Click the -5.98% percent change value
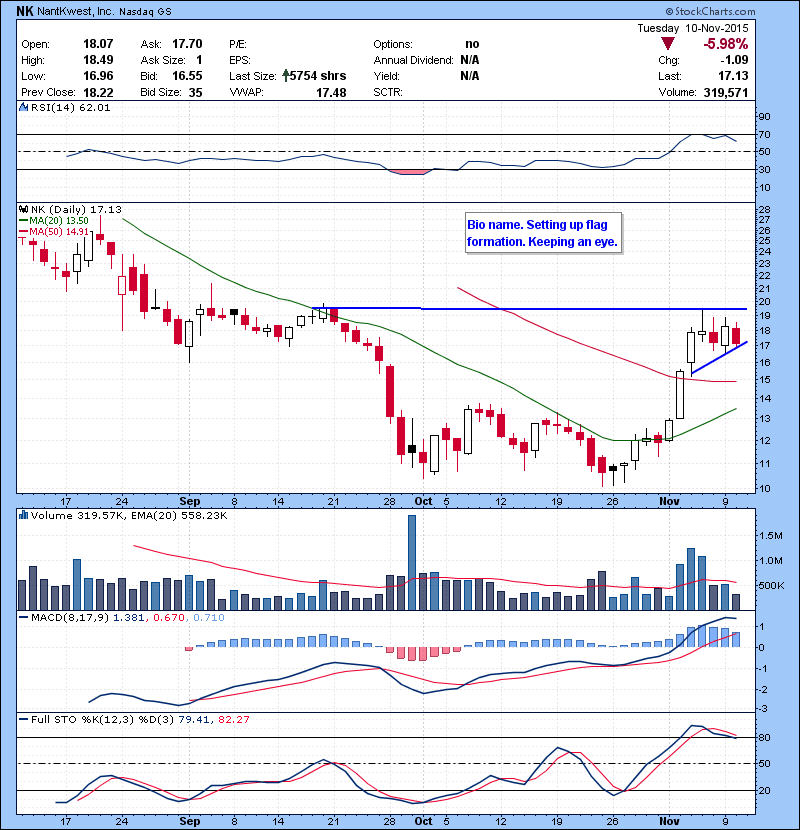This screenshot has height=830, width=800. tap(726, 44)
